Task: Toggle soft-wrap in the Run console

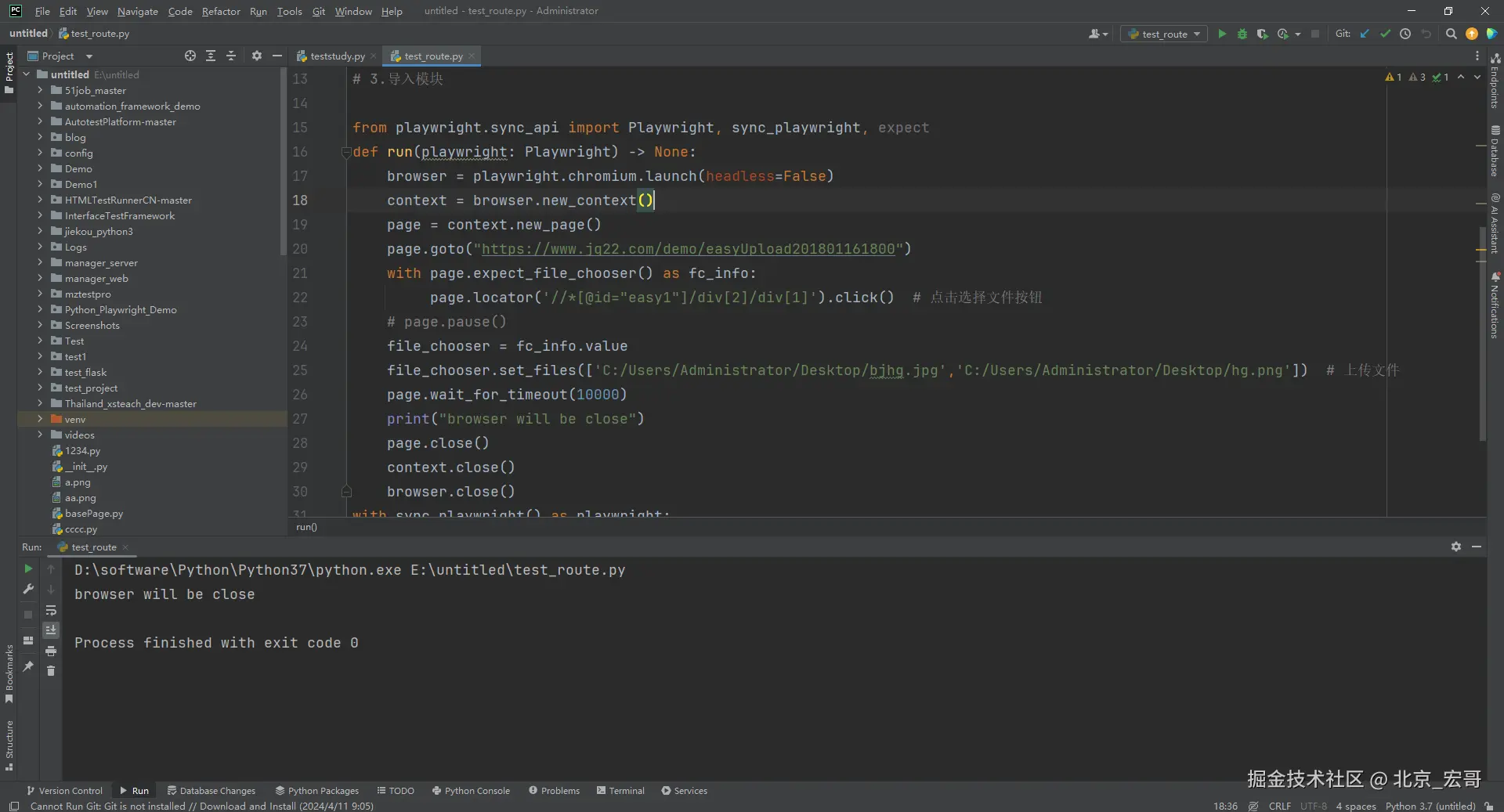Action: [51, 610]
